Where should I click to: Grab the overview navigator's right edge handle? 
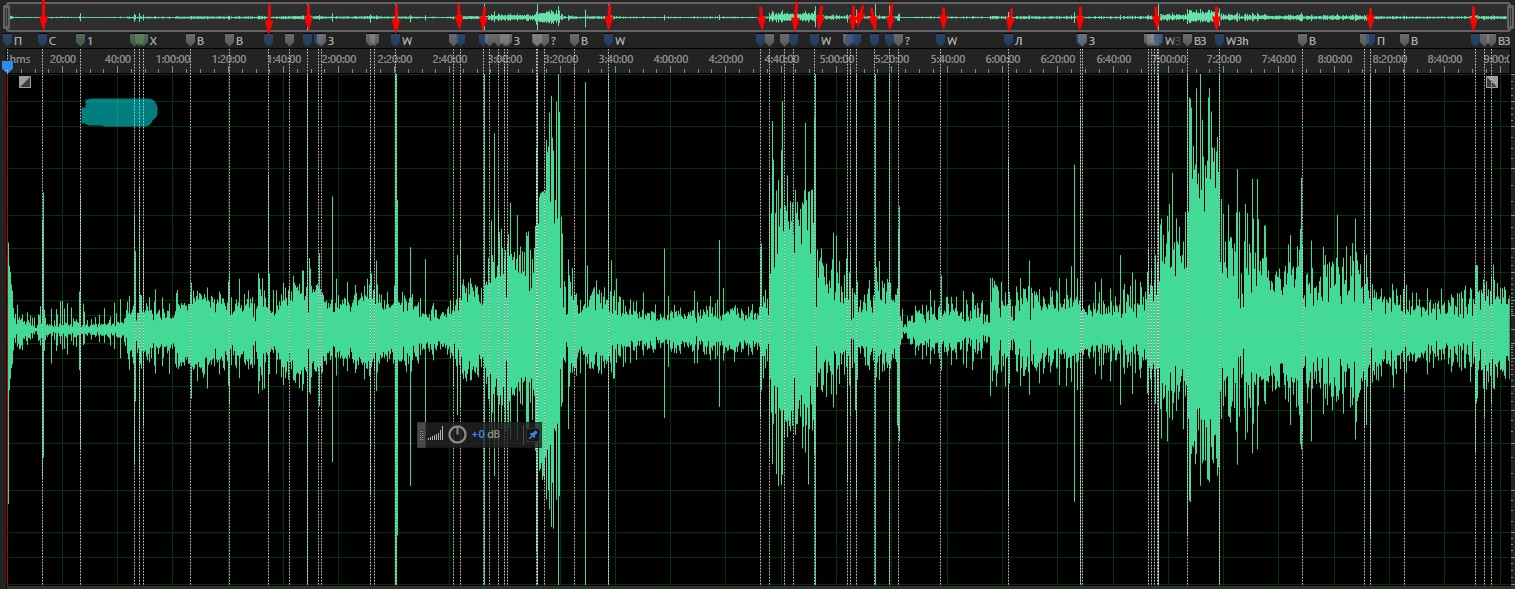[1510, 16]
